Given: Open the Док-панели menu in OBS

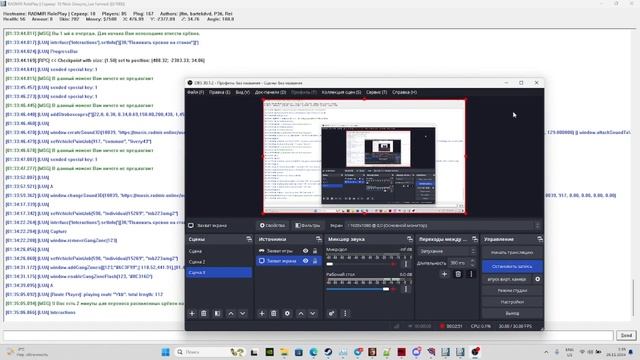Looking at the screenshot, I should (x=270, y=92).
